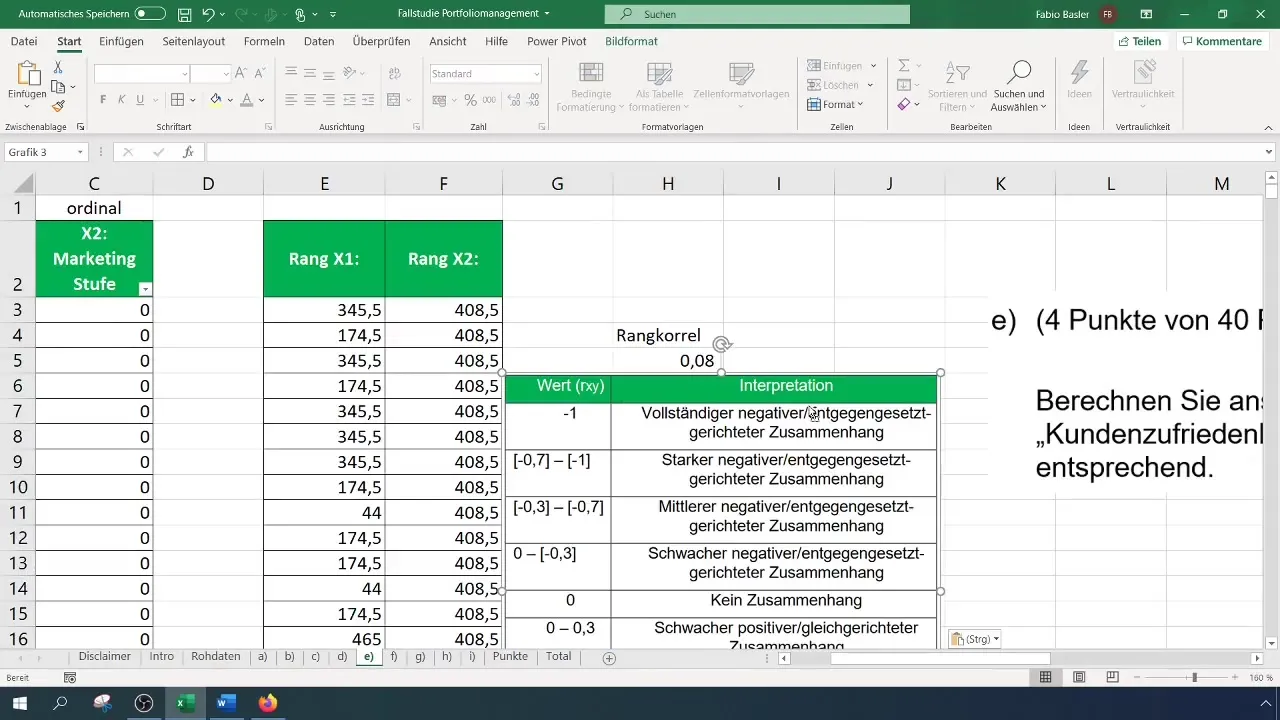Open the number format Standard dropdown
Viewport: 1280px width, 720px height.
(x=536, y=74)
